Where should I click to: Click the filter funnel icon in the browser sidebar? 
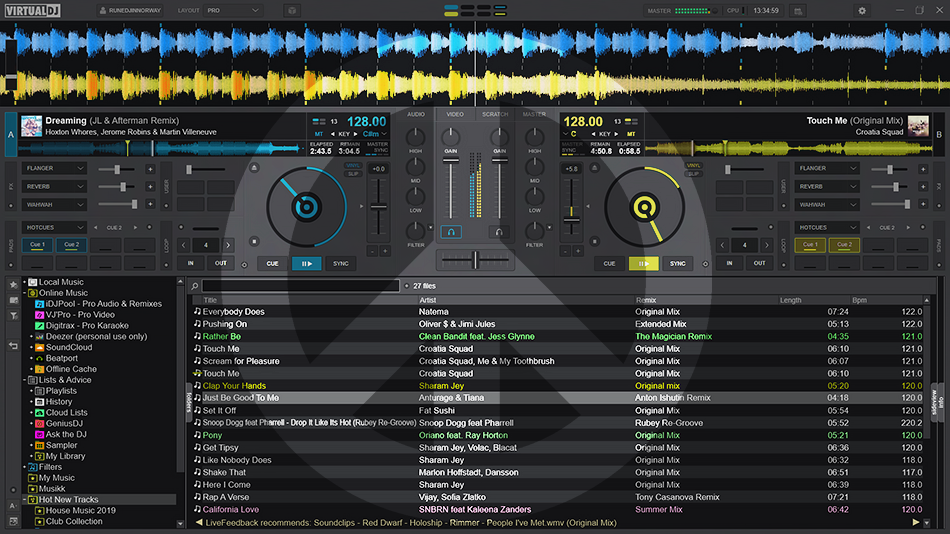13,316
